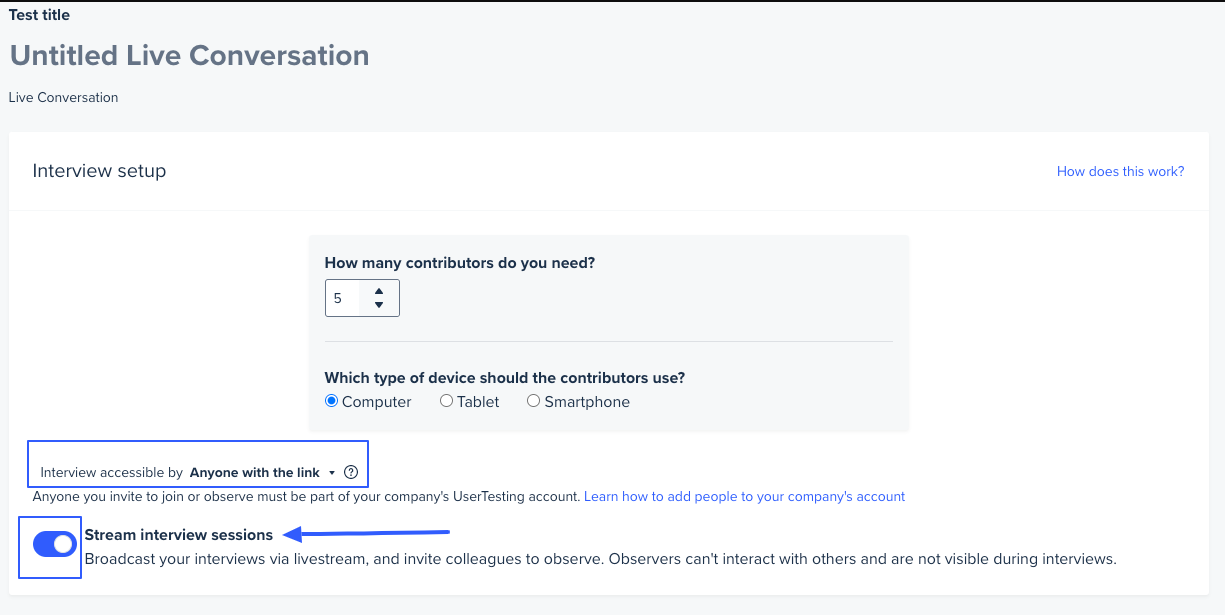Choose the Tablet device option
The width and height of the screenshot is (1225, 615).
447,401
